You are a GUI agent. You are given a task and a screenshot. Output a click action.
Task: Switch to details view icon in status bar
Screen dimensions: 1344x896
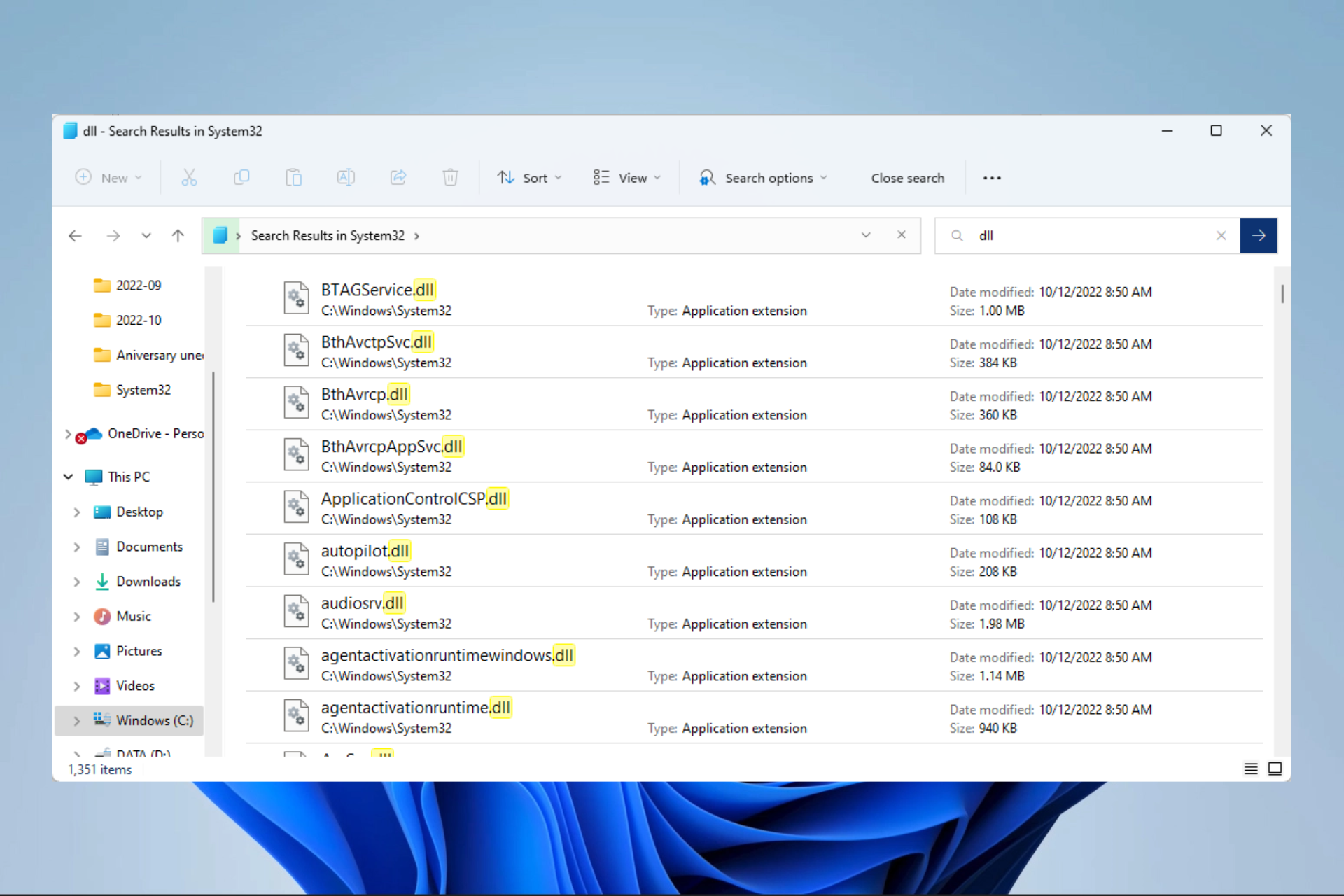coord(1251,769)
